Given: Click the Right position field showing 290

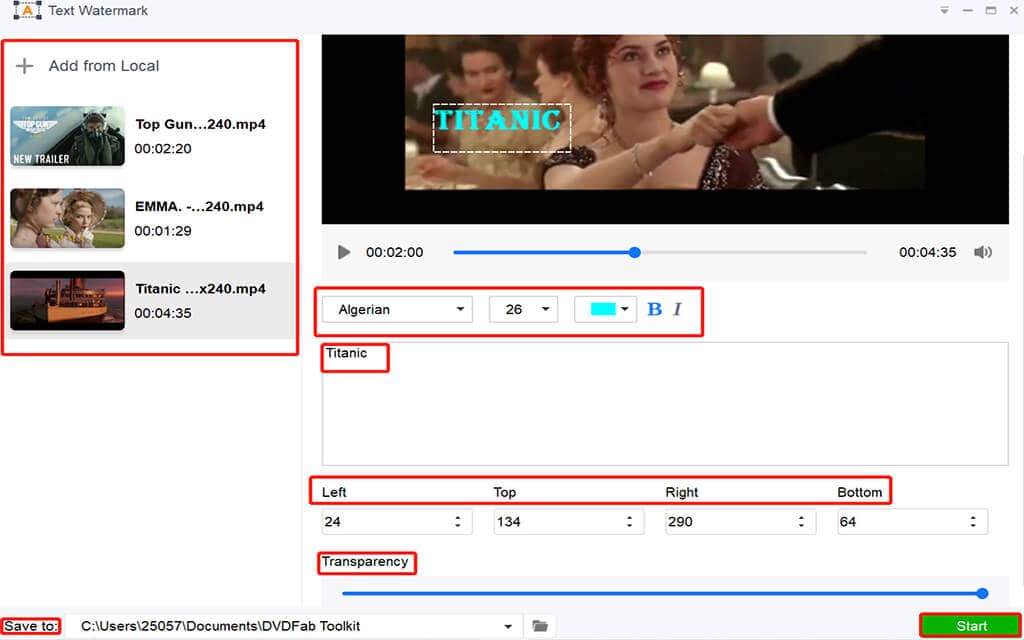Looking at the screenshot, I should coord(741,522).
